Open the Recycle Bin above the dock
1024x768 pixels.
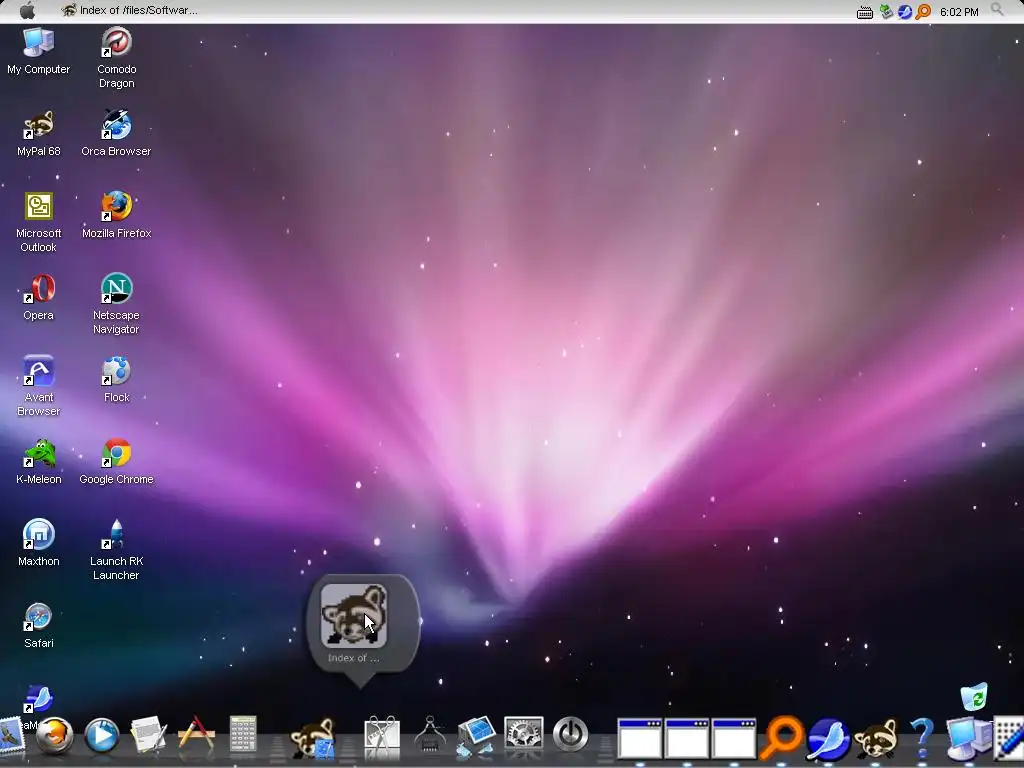[x=974, y=696]
